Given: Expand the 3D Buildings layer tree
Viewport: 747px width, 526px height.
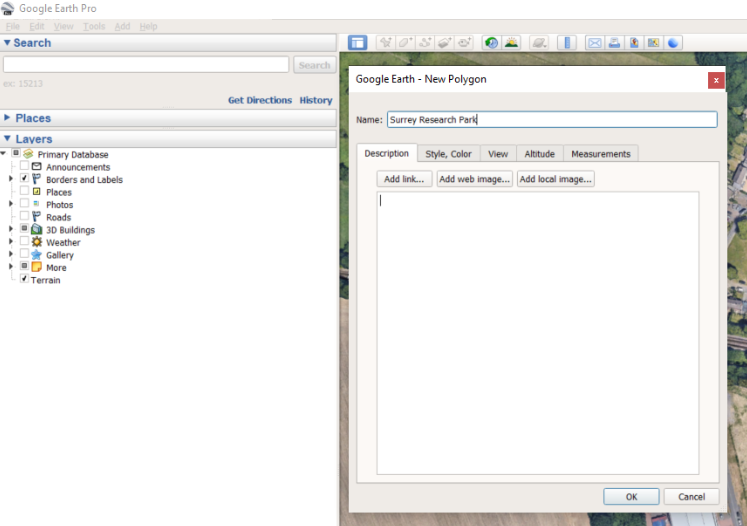Looking at the screenshot, I should coord(11,229).
